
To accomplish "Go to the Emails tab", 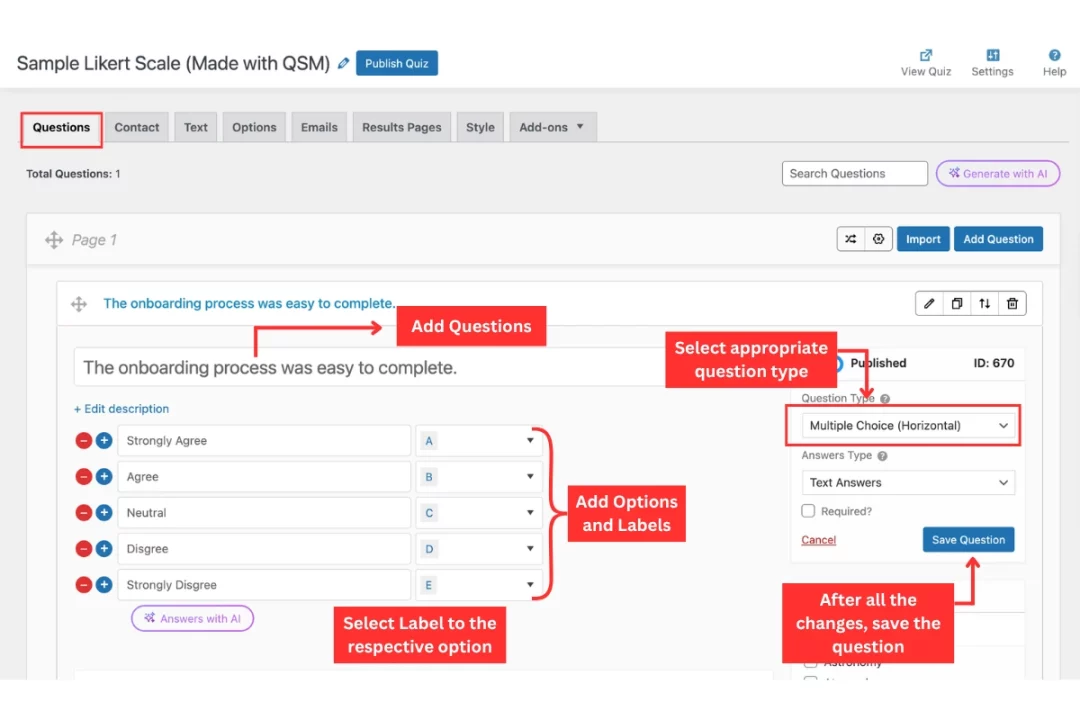I will coord(319,128).
